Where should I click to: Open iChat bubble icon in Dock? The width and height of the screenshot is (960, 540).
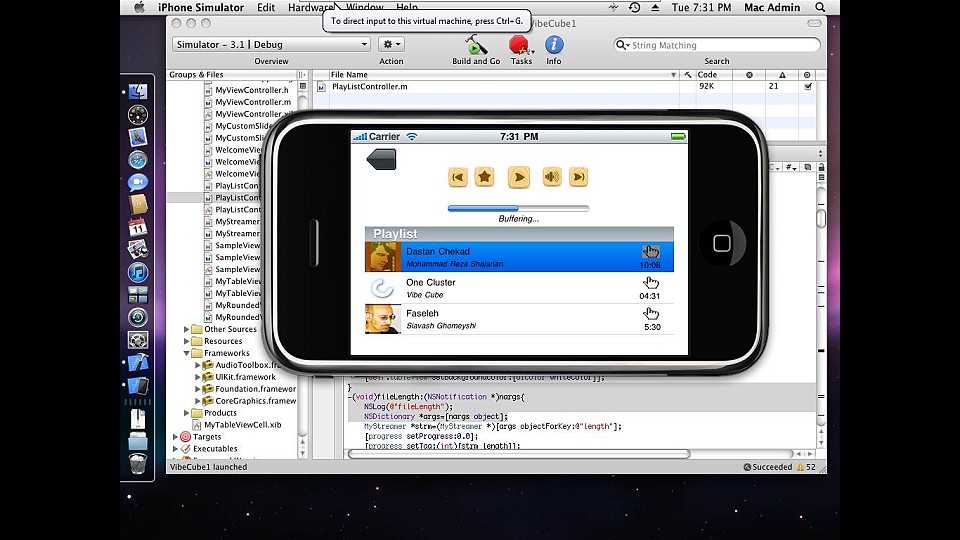pos(138,182)
